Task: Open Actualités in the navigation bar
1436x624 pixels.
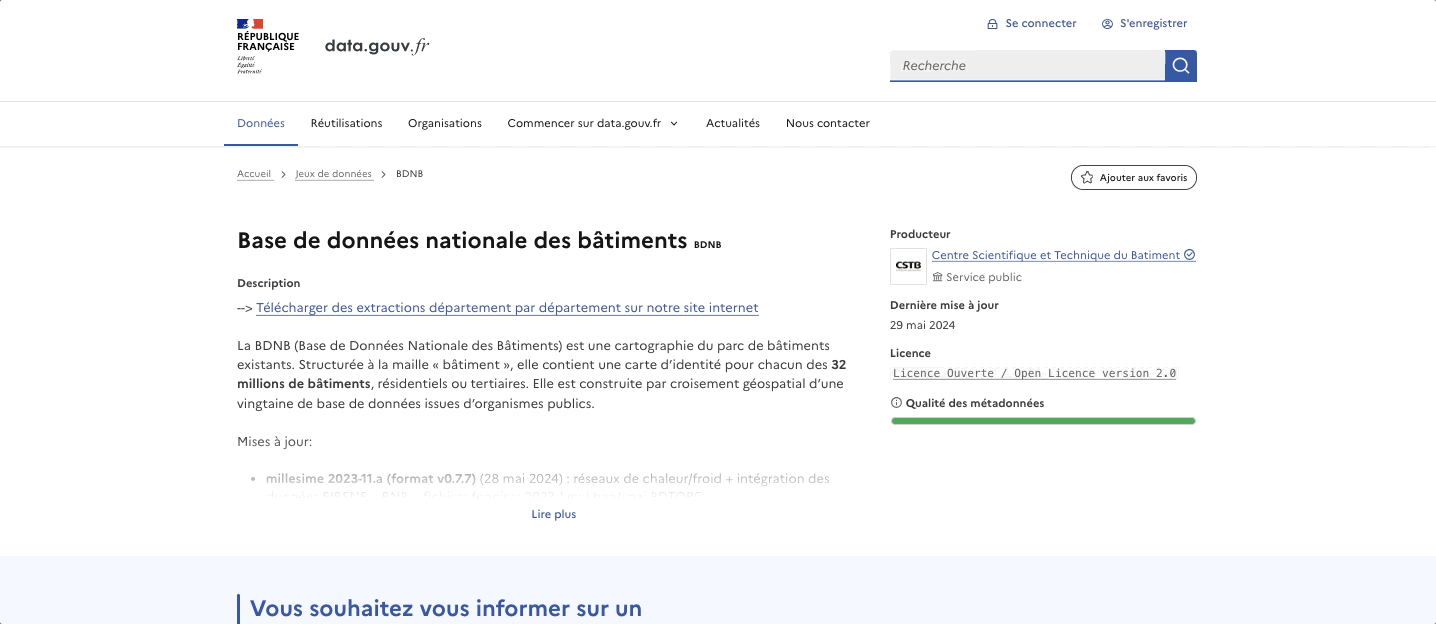Action: tap(733, 123)
